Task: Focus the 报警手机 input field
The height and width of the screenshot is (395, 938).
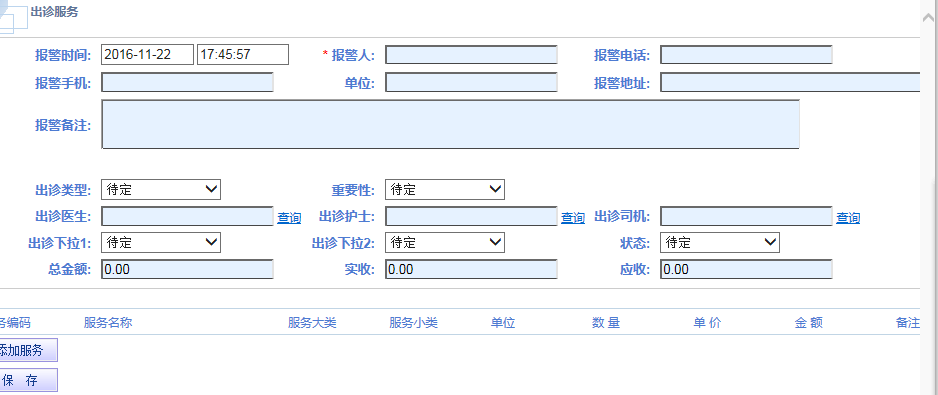Action: 187,82
